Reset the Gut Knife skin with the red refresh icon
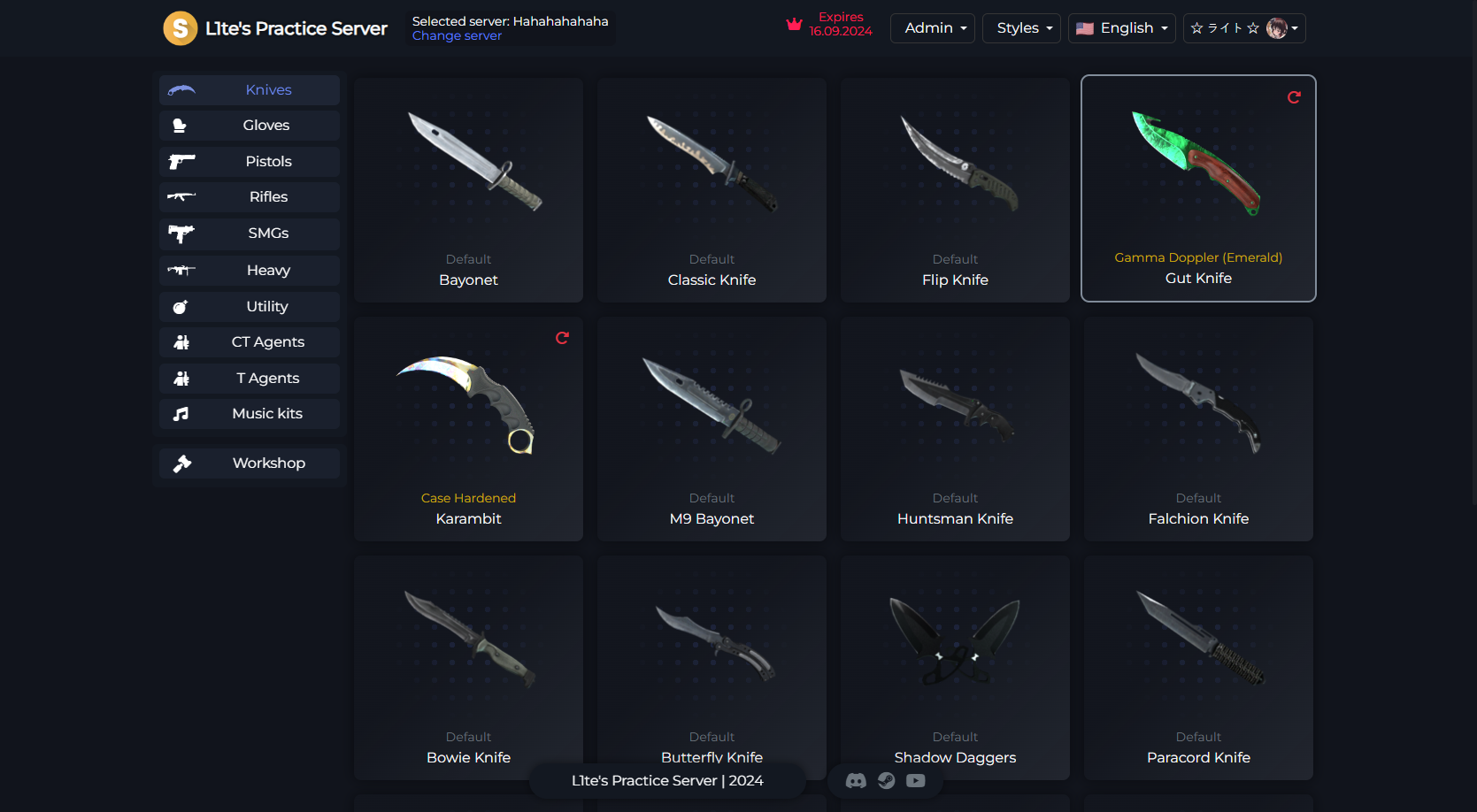The image size is (1477, 812). 1294,97
